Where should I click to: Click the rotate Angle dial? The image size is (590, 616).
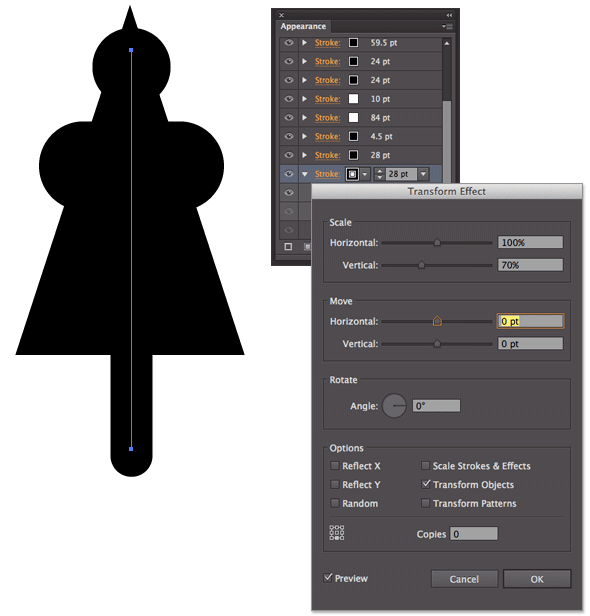tap(394, 405)
